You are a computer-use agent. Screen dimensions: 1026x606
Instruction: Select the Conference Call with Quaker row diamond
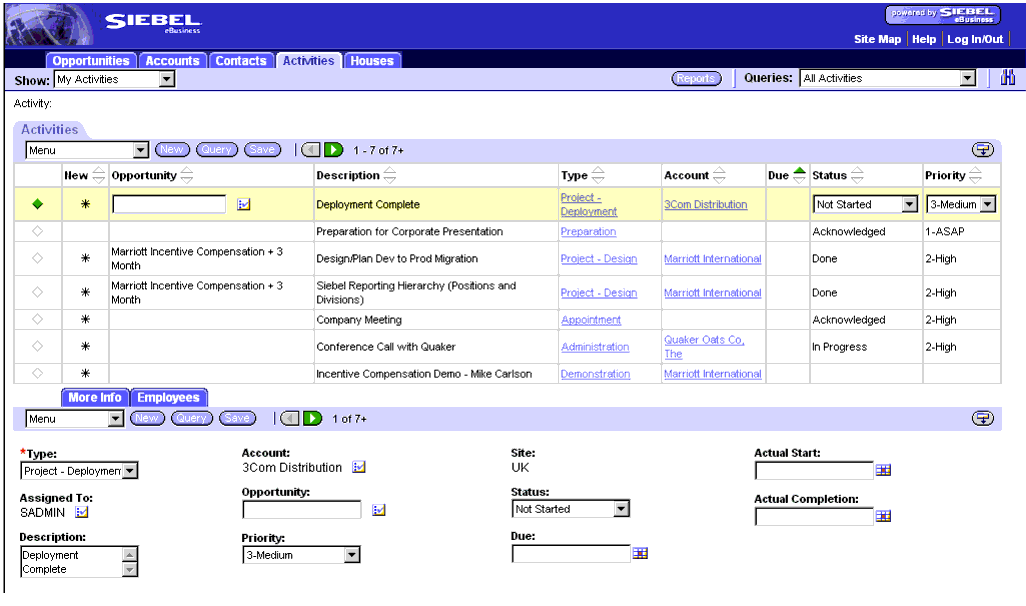[37, 346]
